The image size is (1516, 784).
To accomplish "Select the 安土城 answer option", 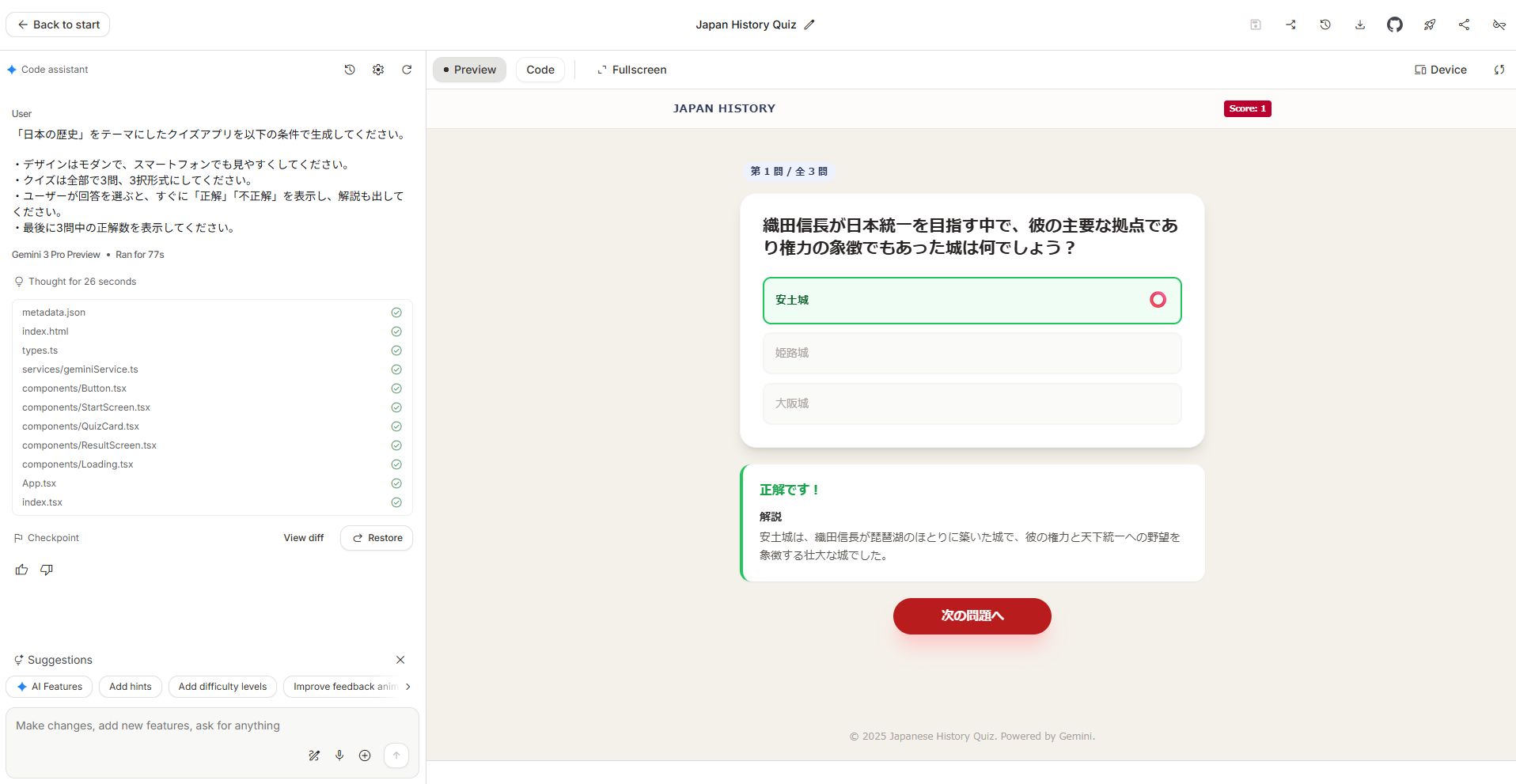I will click(x=972, y=301).
